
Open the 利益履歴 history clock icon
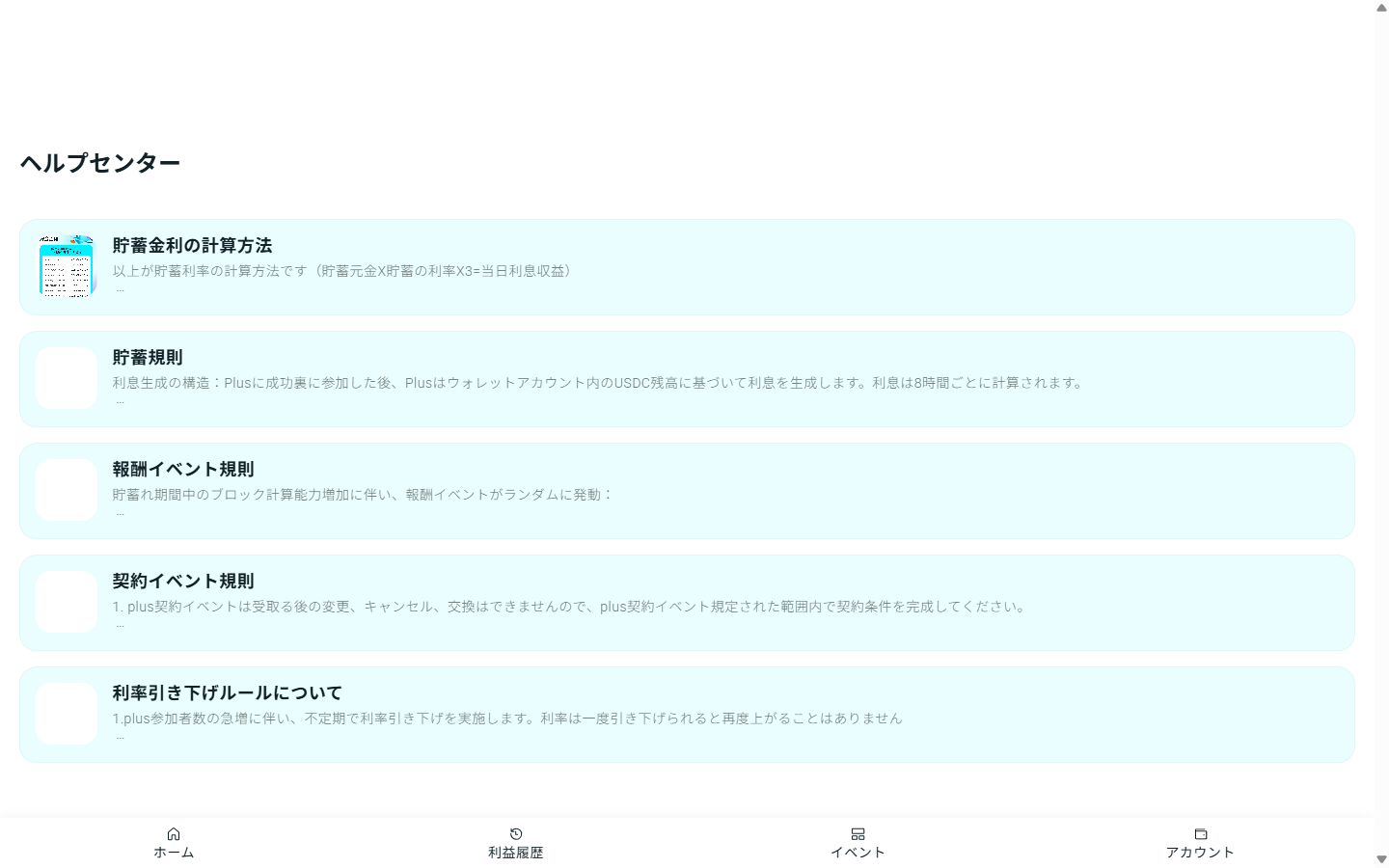(x=516, y=834)
